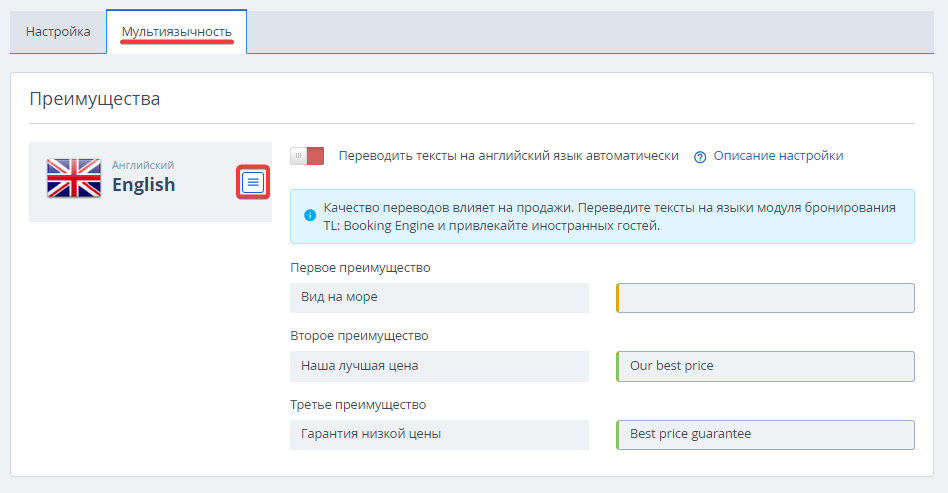
Task: Click the UK flag icon
Action: pyautogui.click(x=74, y=178)
